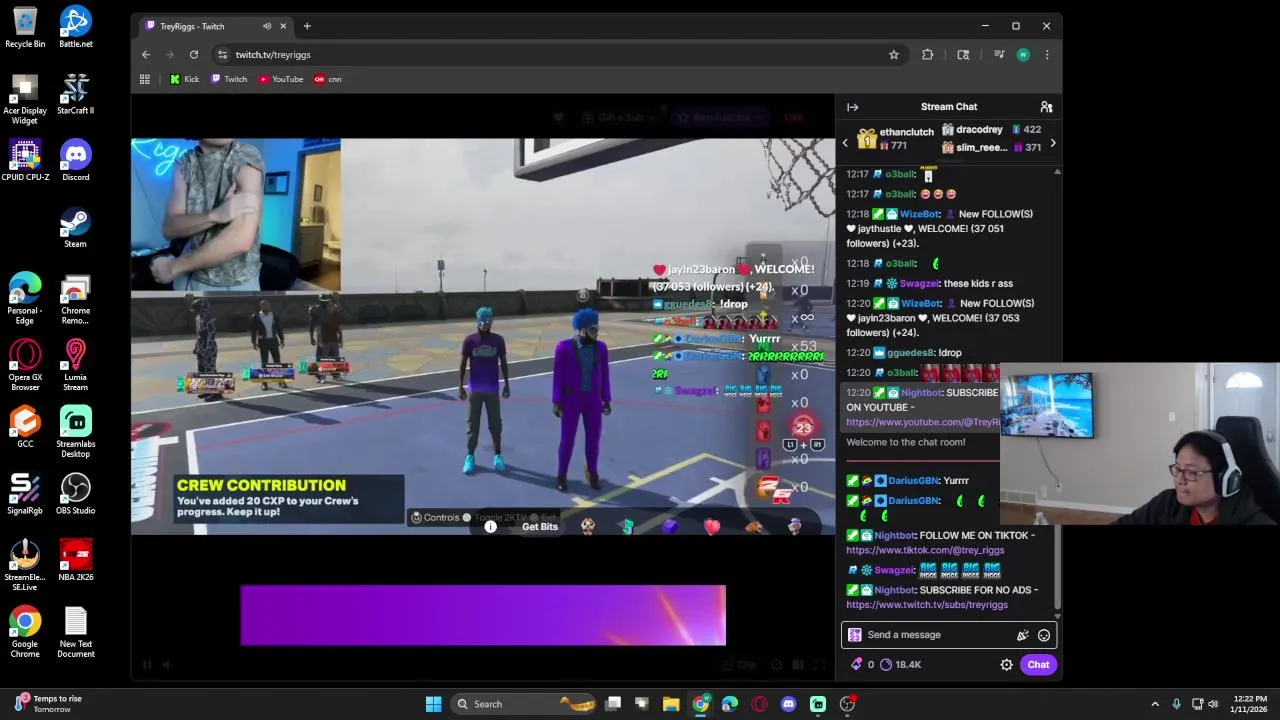Reload the Twitch page
The width and height of the screenshot is (1280, 720).
(x=194, y=55)
